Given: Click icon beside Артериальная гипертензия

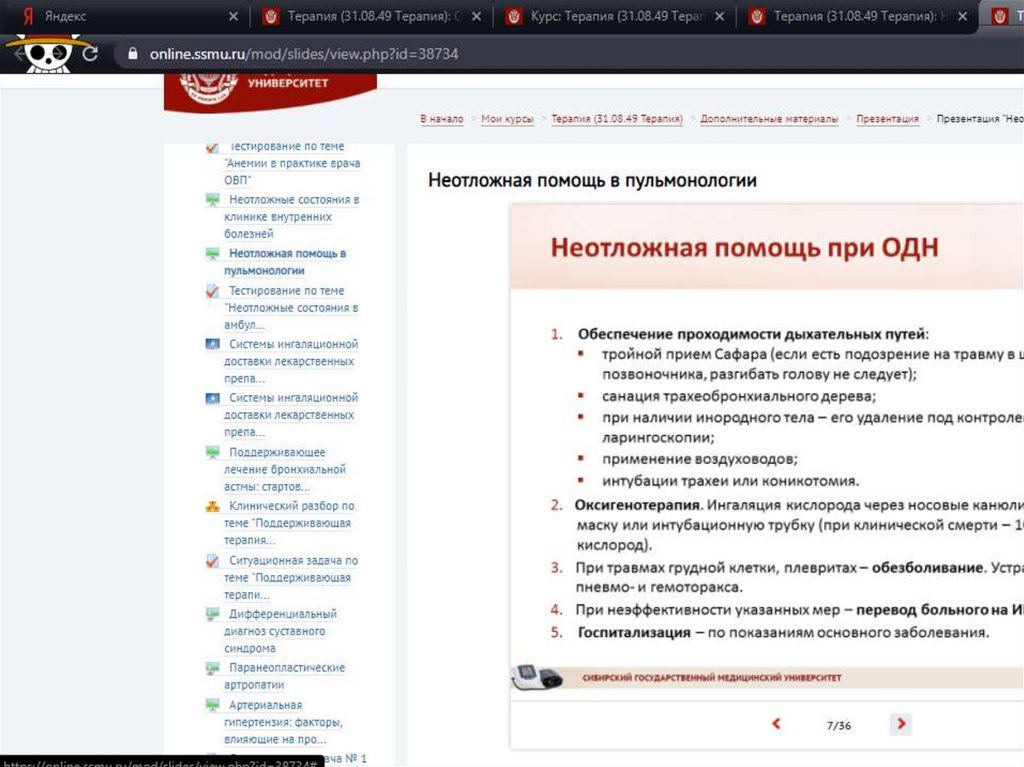Looking at the screenshot, I should click(x=212, y=706).
